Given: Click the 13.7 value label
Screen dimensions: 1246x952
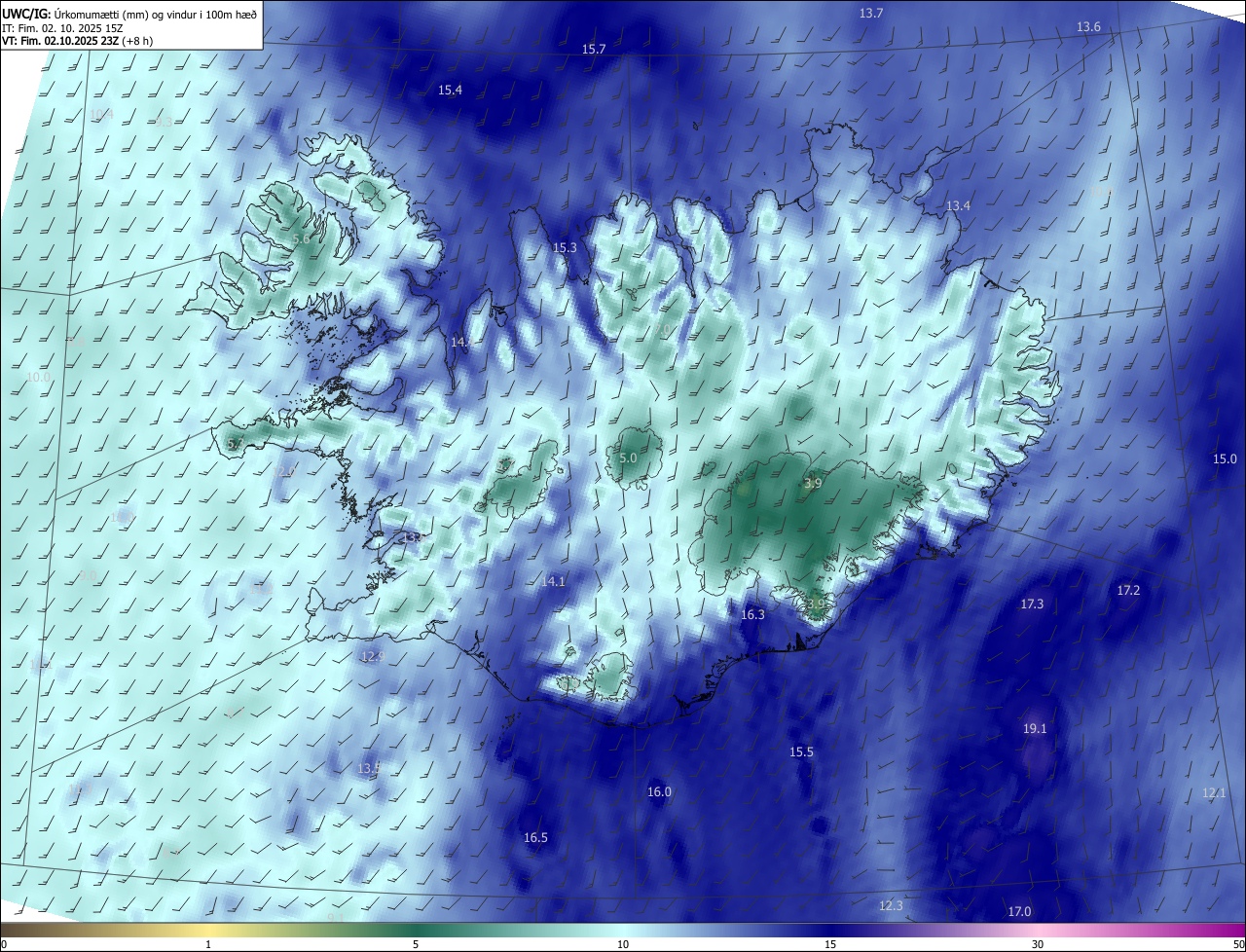Looking at the screenshot, I should (871, 14).
